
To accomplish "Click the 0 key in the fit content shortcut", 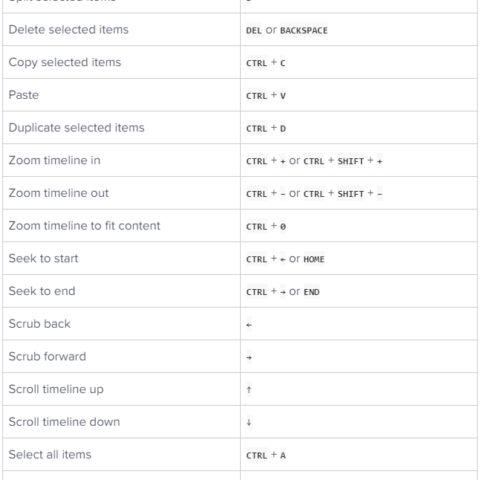I will [x=283, y=226].
